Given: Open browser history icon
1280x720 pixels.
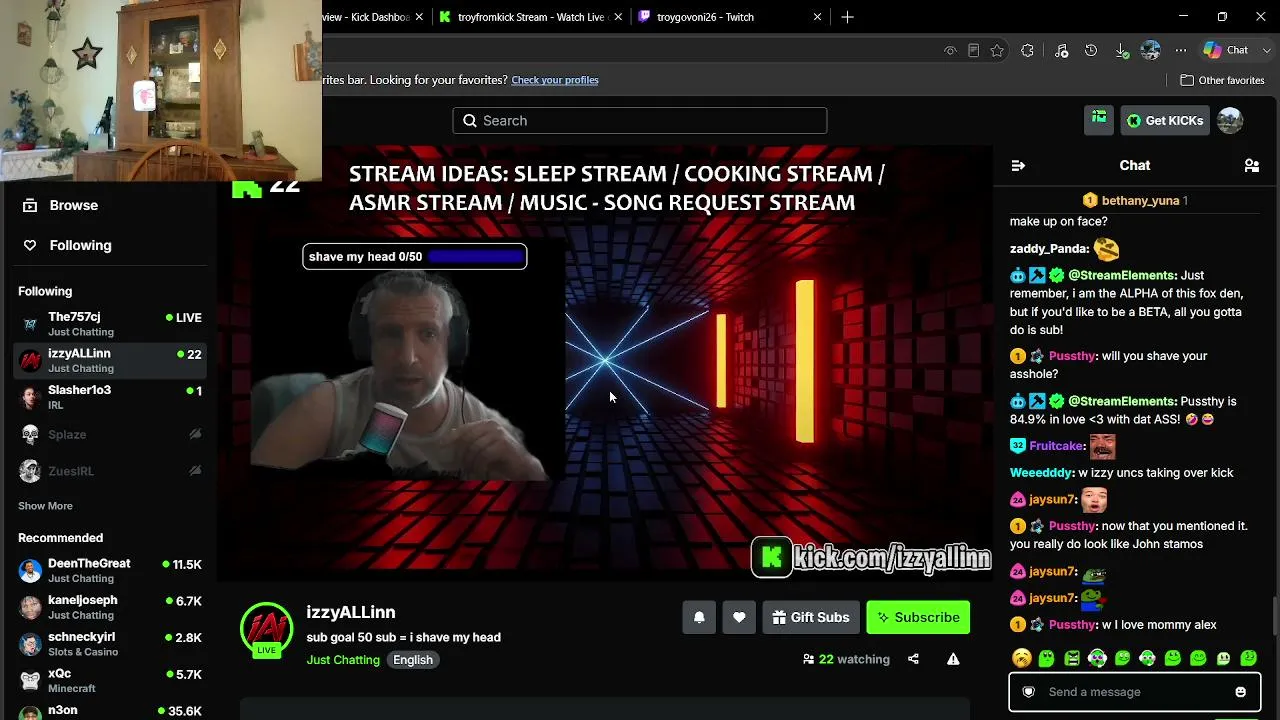Looking at the screenshot, I should click(1091, 51).
